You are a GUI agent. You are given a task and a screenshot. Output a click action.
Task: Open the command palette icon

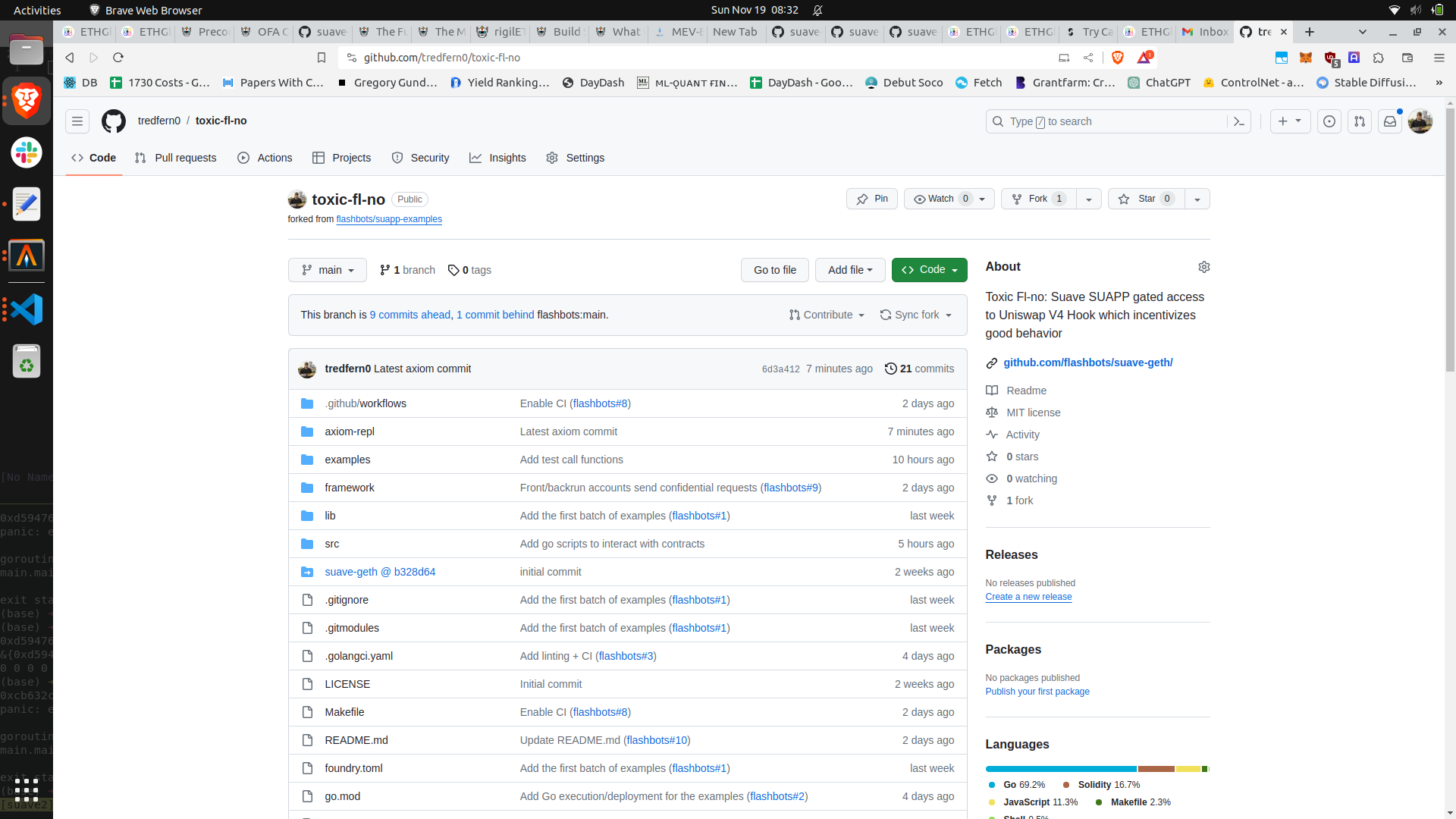pyautogui.click(x=1239, y=121)
